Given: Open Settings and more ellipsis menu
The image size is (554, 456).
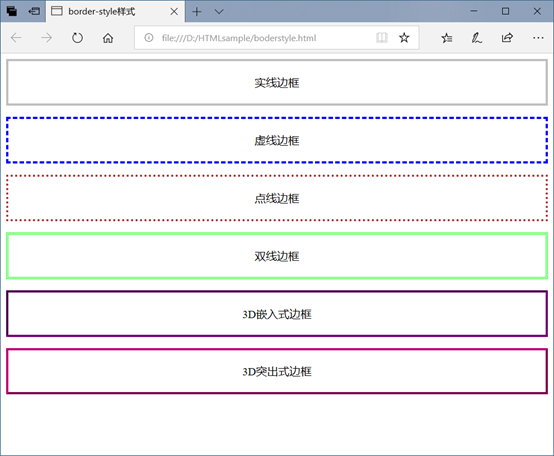Looking at the screenshot, I should [x=538, y=38].
